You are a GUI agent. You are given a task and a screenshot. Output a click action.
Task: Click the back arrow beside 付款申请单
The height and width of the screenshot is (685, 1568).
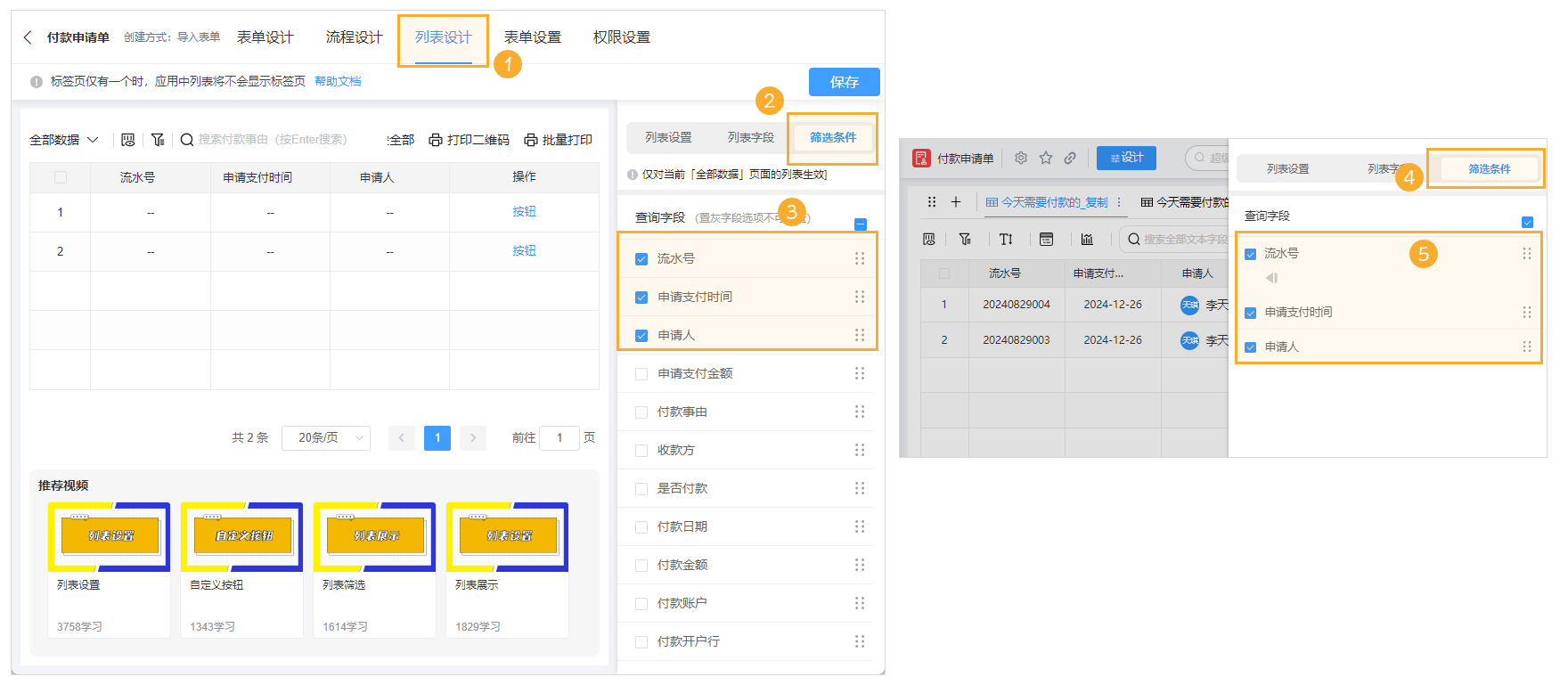click(28, 37)
